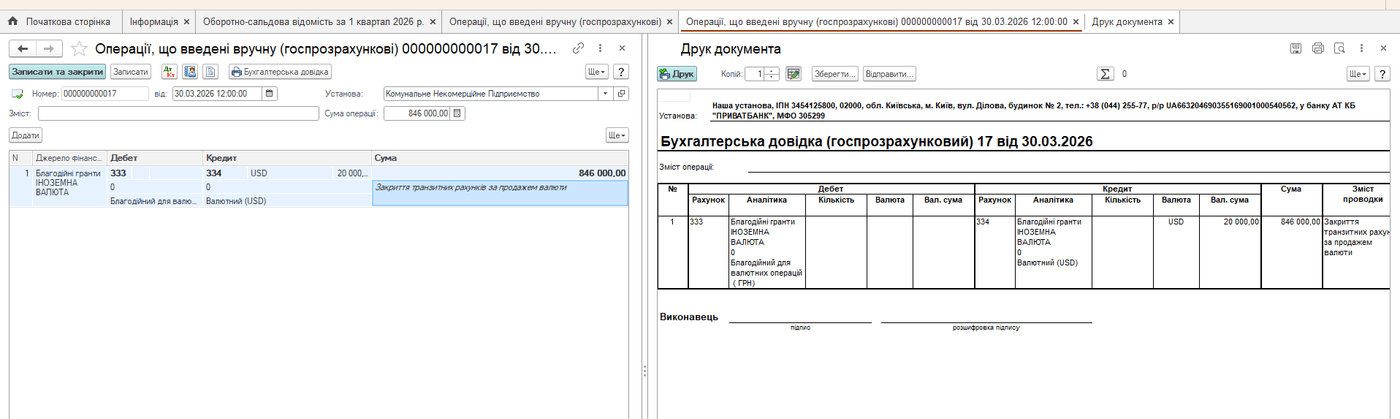Click the posted-status icon beside Номер
The image size is (1400, 419).
point(17,94)
